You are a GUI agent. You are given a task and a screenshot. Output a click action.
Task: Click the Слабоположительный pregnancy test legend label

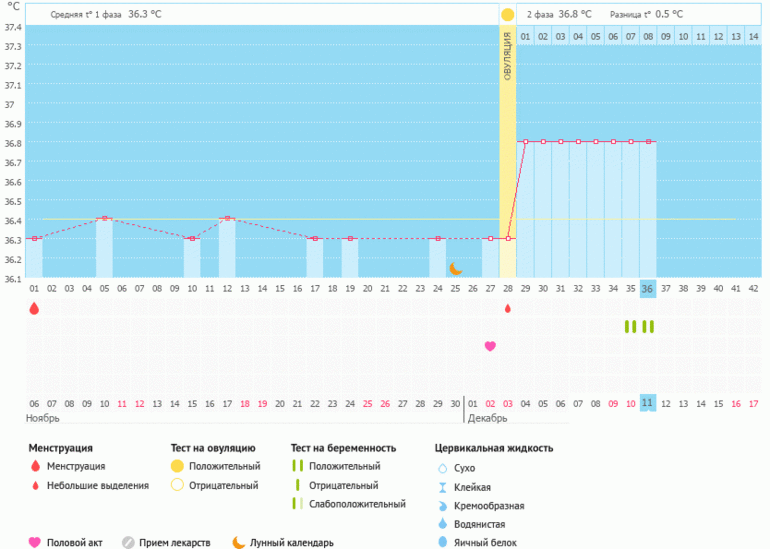[x=358, y=504]
